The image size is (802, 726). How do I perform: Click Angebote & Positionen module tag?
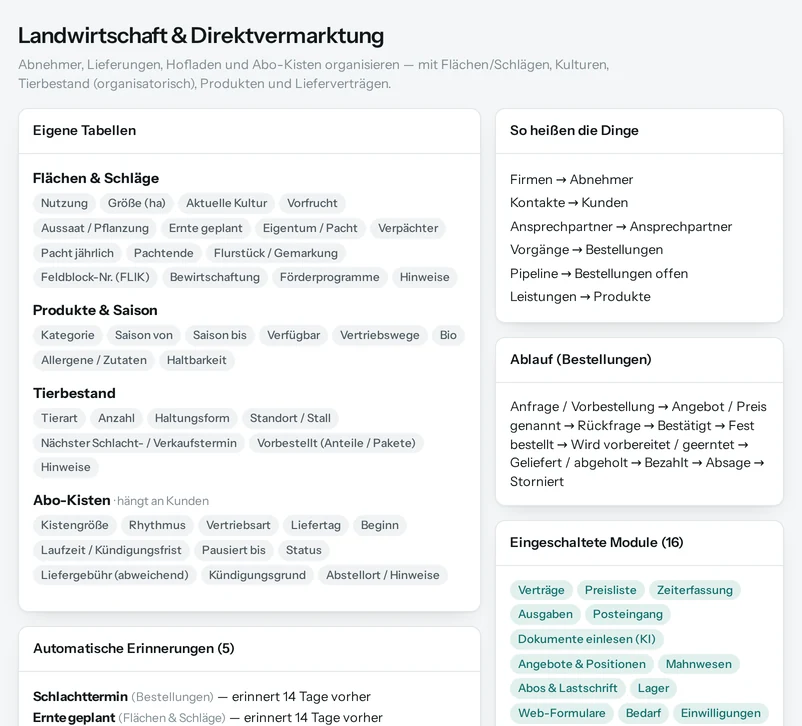click(x=582, y=664)
